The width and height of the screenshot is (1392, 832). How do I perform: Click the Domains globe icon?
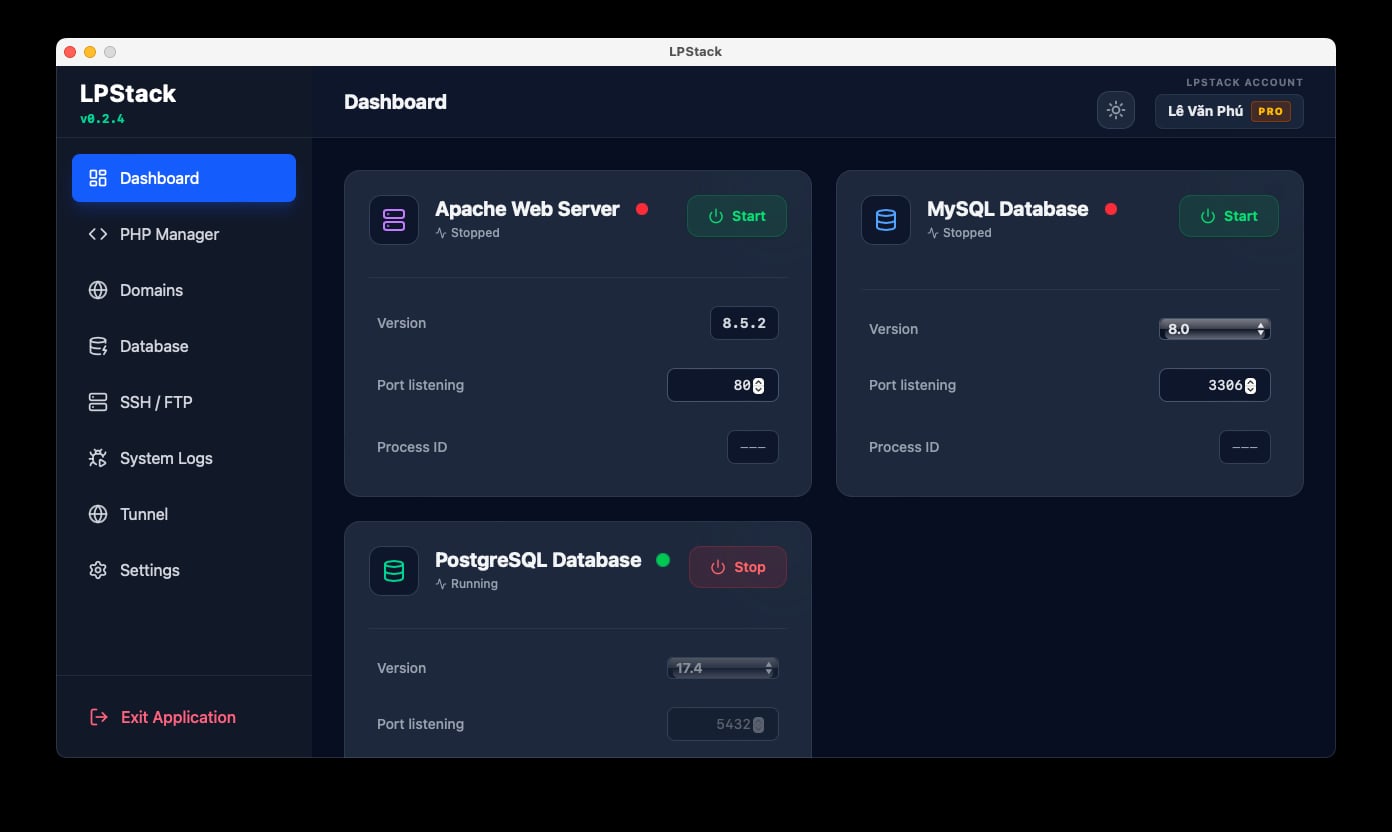tap(98, 290)
